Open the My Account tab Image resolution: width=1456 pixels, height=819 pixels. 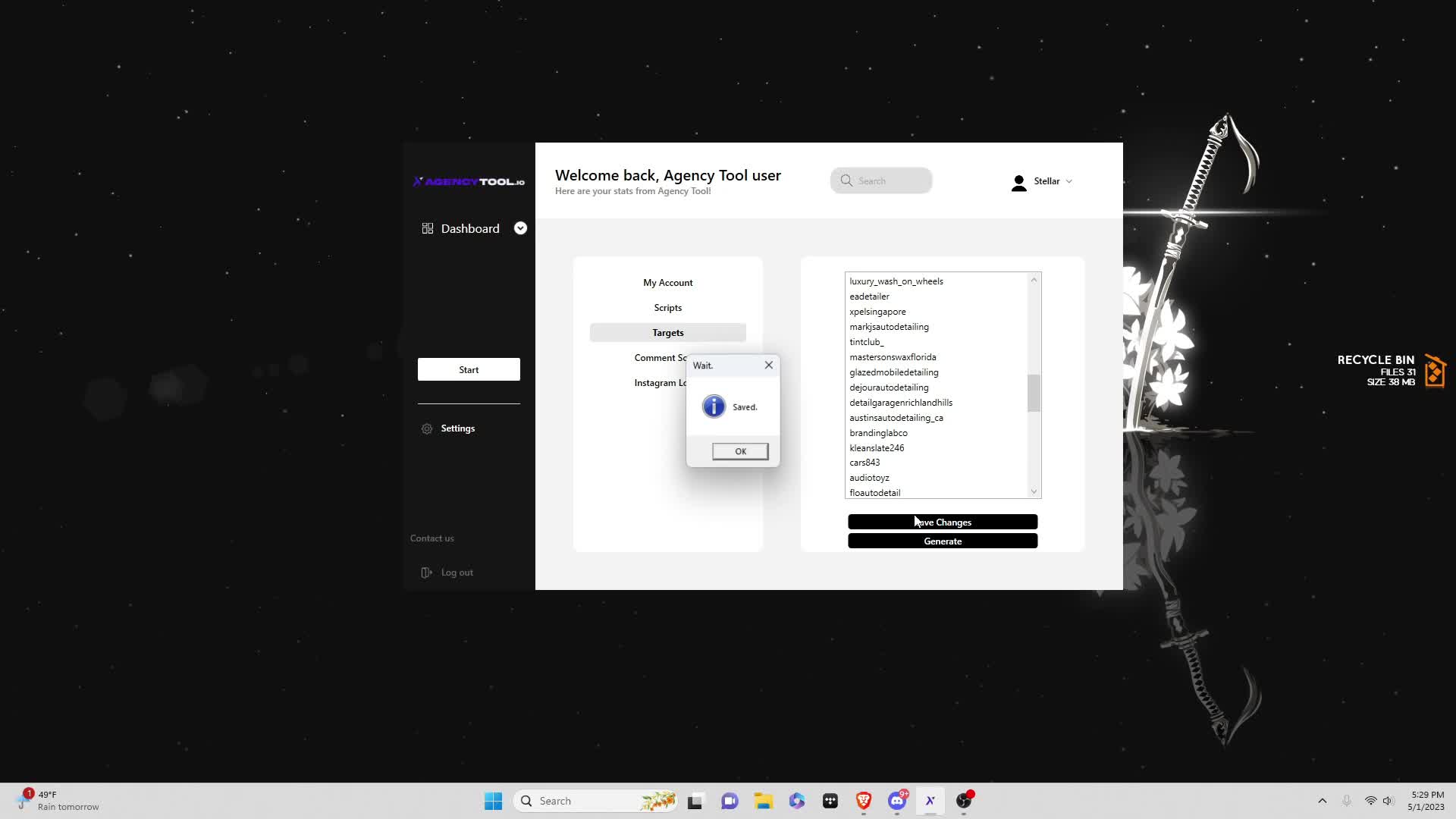click(x=667, y=283)
